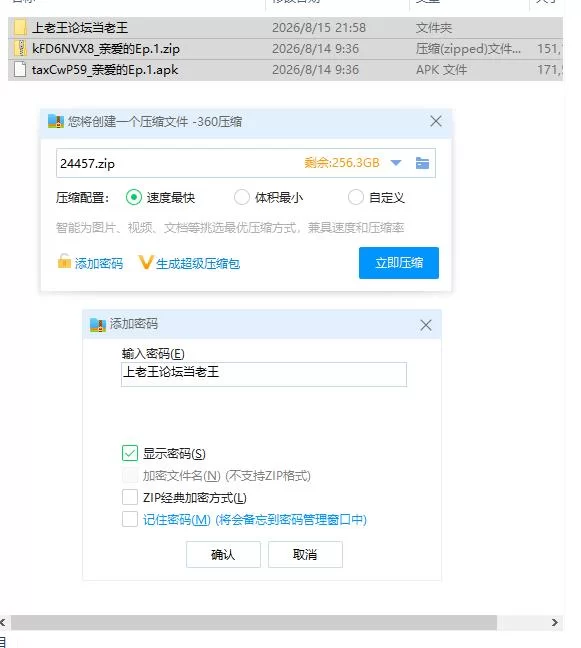Viewport: 581px width, 648px height.
Task: Click the app icon in 添加密码 dialog title
Action: [98, 325]
